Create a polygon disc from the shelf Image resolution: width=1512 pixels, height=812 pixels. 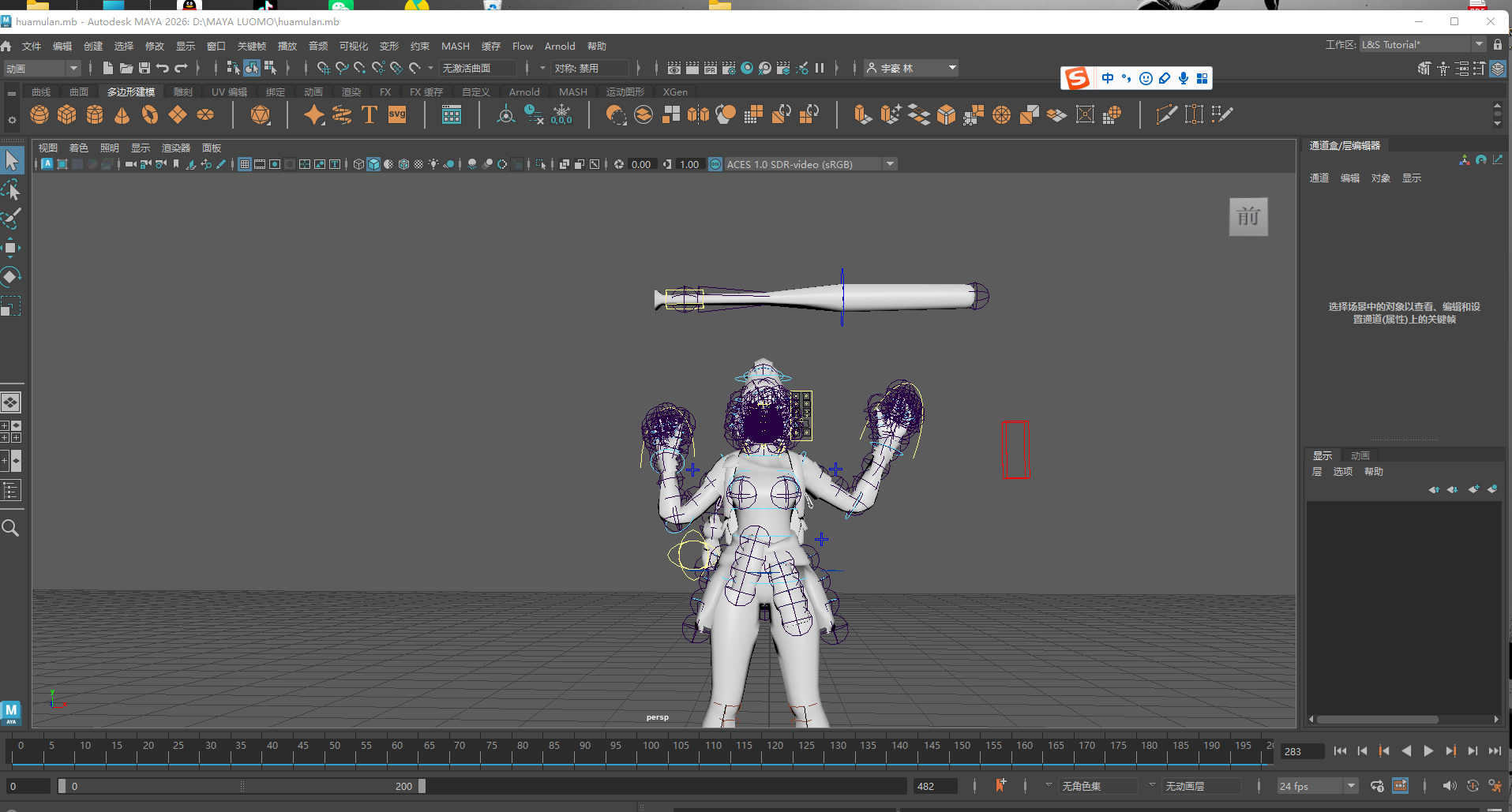pos(205,115)
